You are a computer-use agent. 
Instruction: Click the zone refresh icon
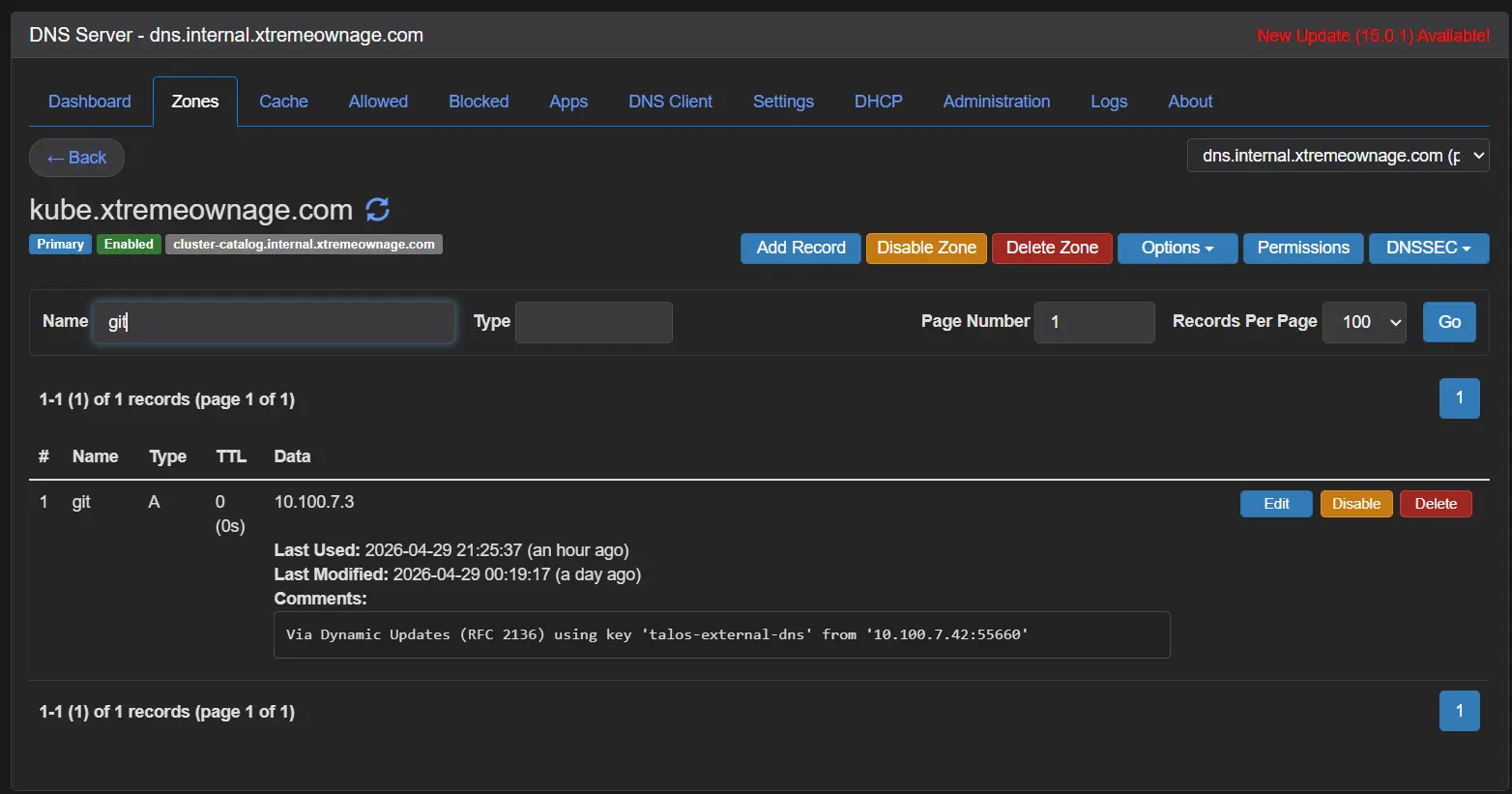pyautogui.click(x=377, y=209)
